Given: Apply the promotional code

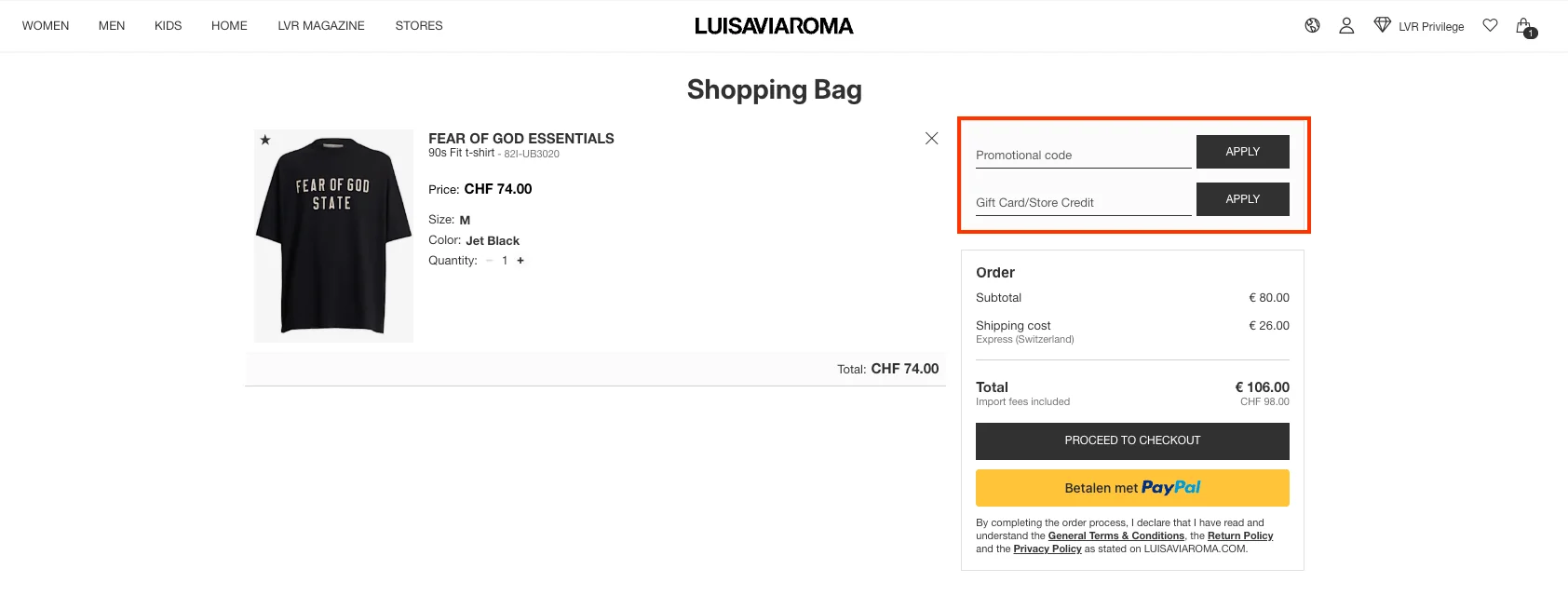Looking at the screenshot, I should (1242, 151).
